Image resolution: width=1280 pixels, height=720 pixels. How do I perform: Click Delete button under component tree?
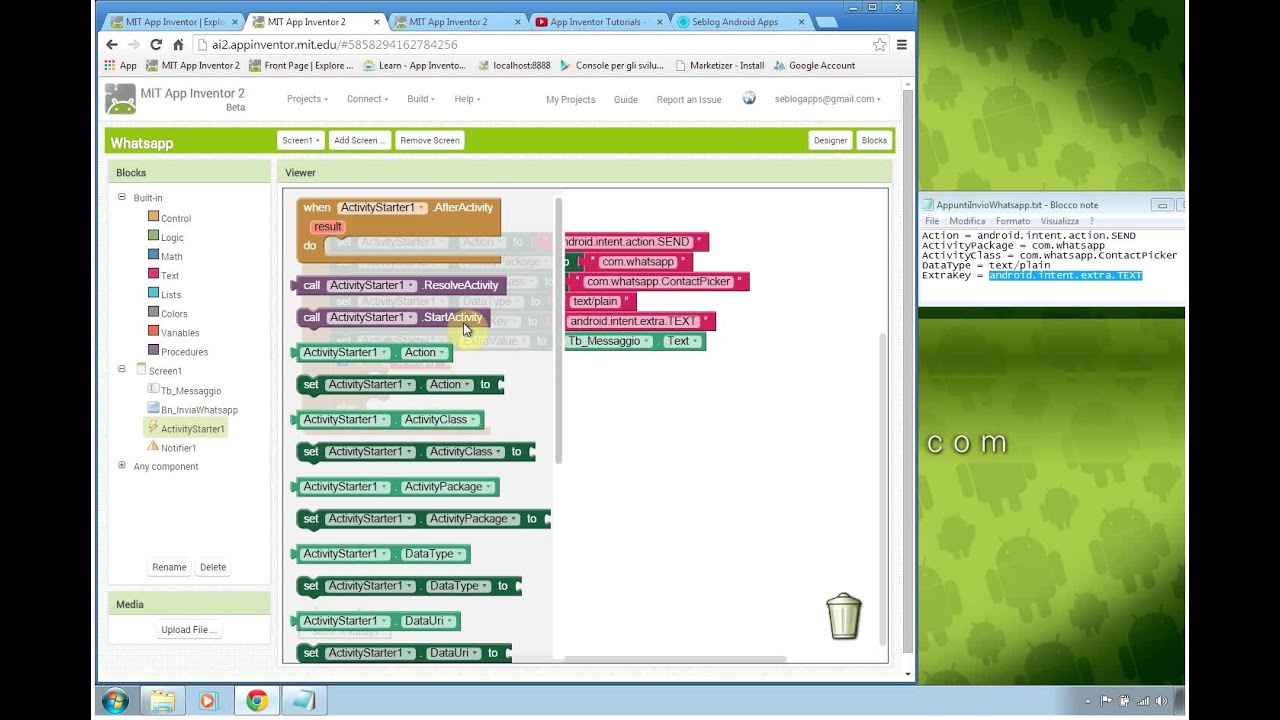[x=213, y=567]
